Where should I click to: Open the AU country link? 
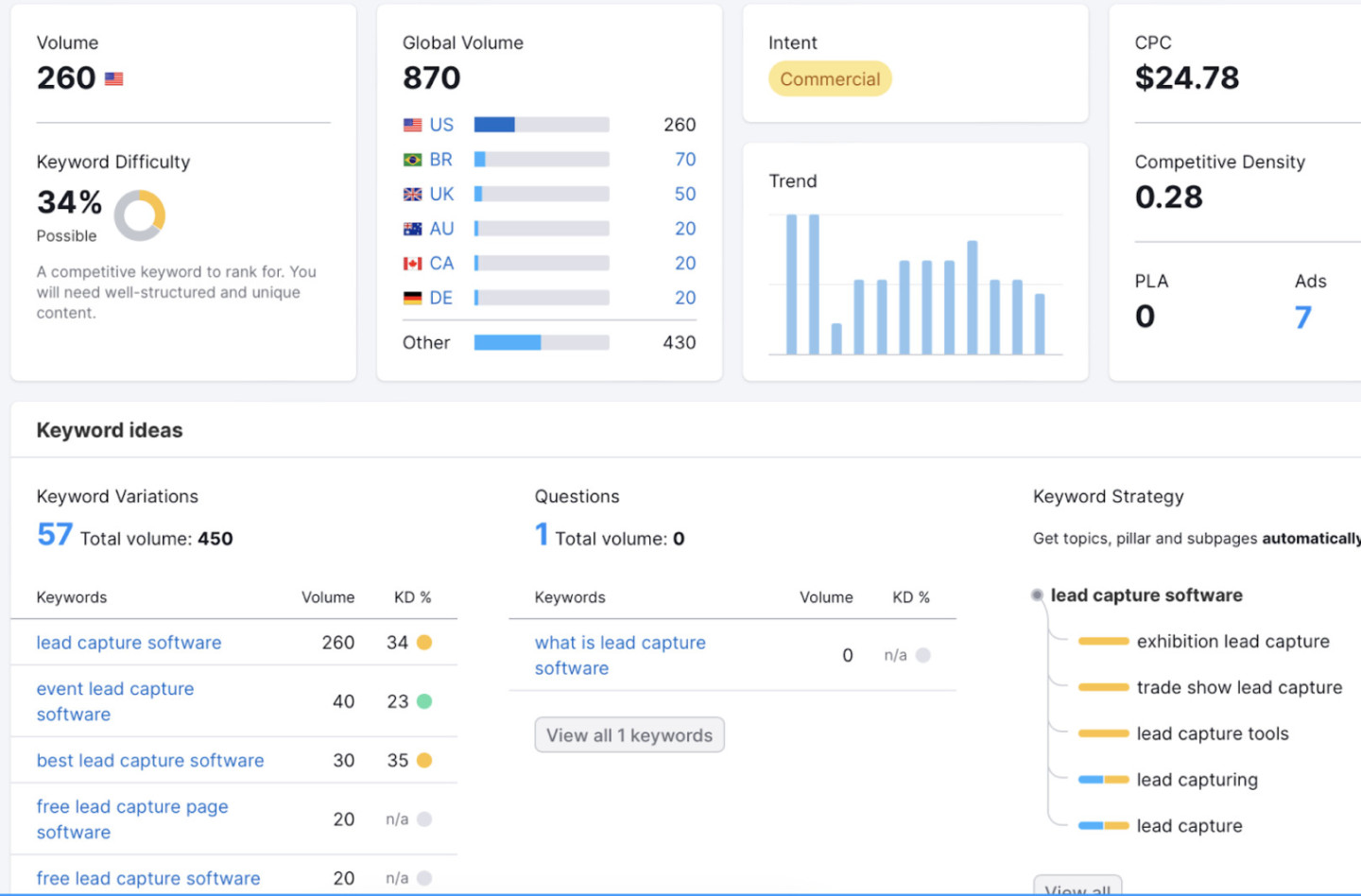pyautogui.click(x=441, y=229)
